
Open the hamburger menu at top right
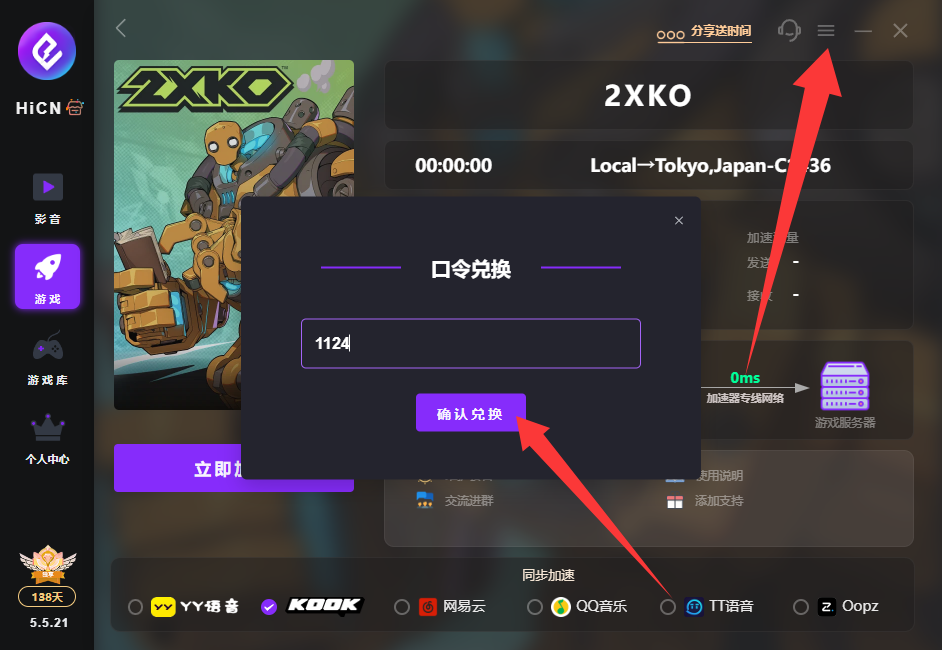tap(826, 30)
